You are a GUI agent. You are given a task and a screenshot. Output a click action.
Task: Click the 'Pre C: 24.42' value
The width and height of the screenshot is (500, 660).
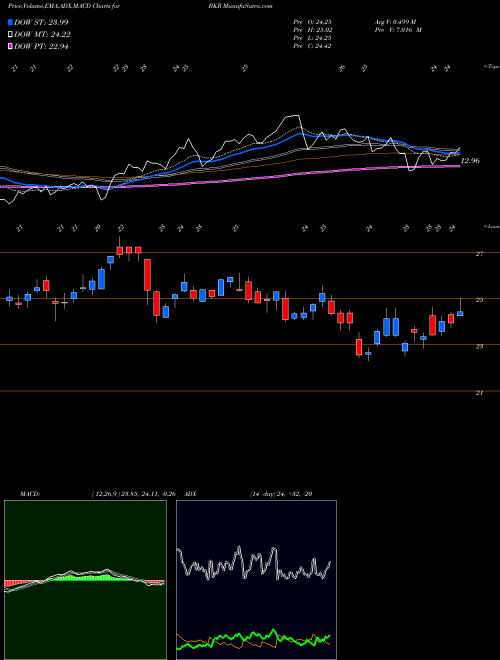[x=313, y=46]
